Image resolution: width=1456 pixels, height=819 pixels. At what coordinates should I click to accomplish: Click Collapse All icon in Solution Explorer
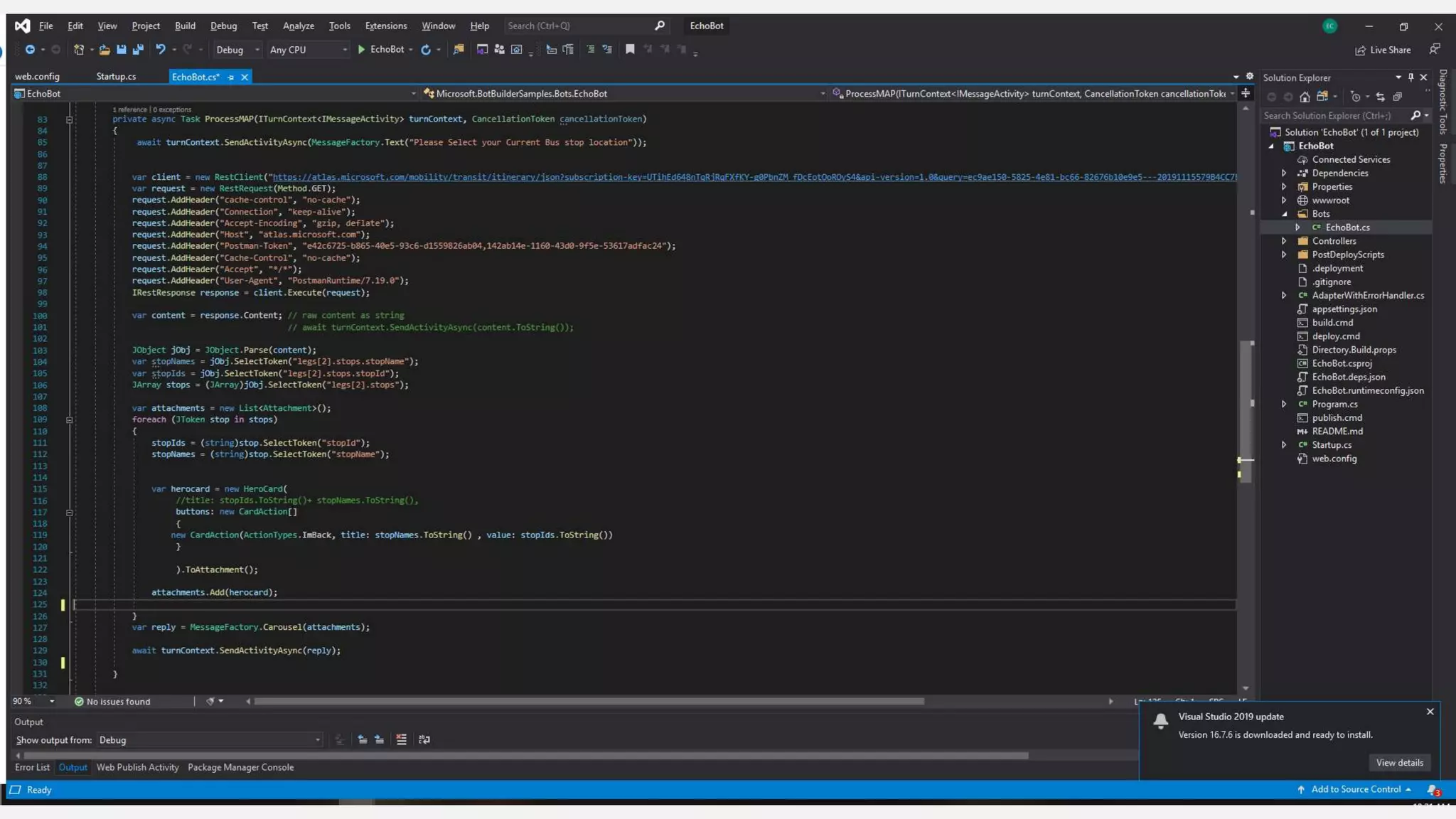[x=1397, y=97]
